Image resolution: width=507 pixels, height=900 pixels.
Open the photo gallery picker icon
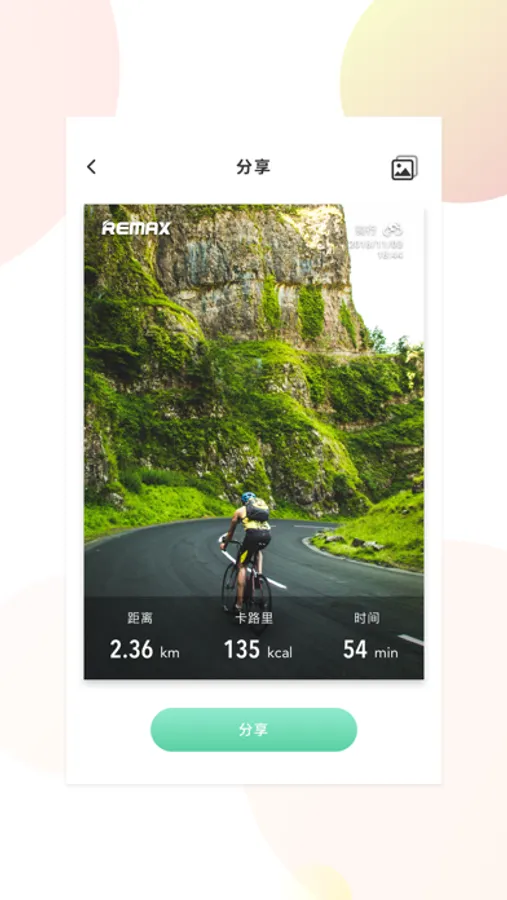(x=404, y=168)
